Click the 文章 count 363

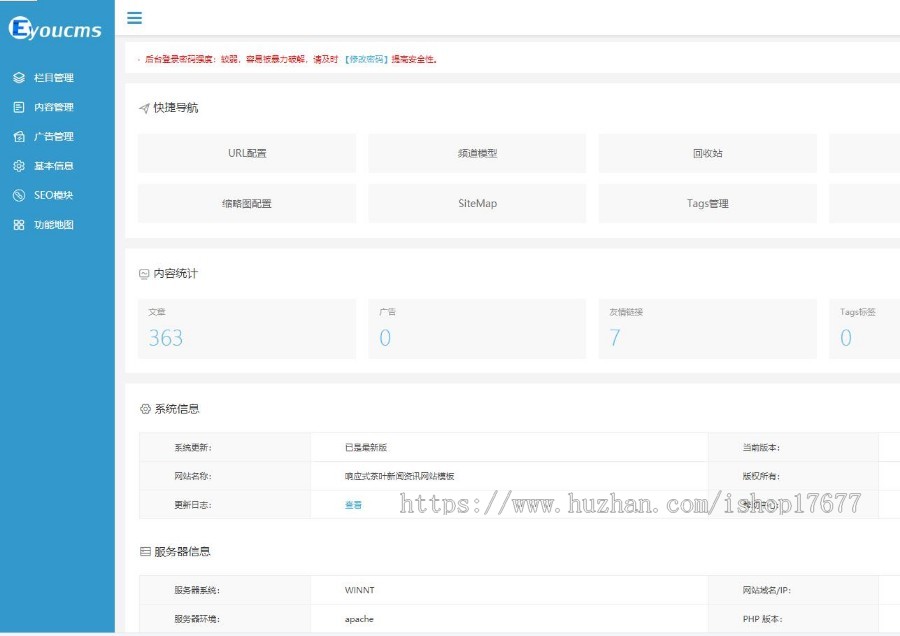click(x=166, y=338)
